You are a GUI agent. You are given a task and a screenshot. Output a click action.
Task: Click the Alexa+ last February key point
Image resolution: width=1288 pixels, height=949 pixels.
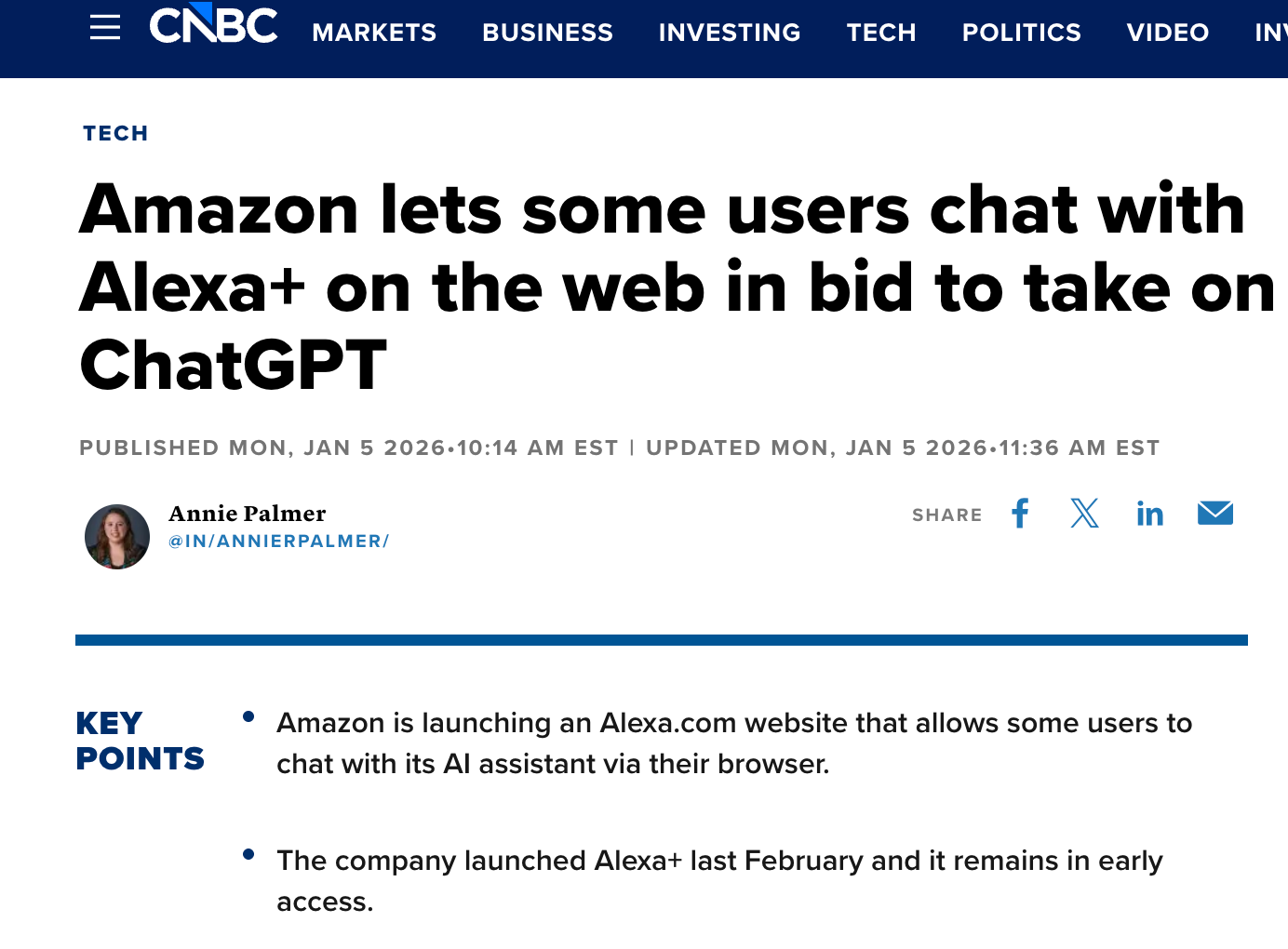pyautogui.click(x=718, y=880)
